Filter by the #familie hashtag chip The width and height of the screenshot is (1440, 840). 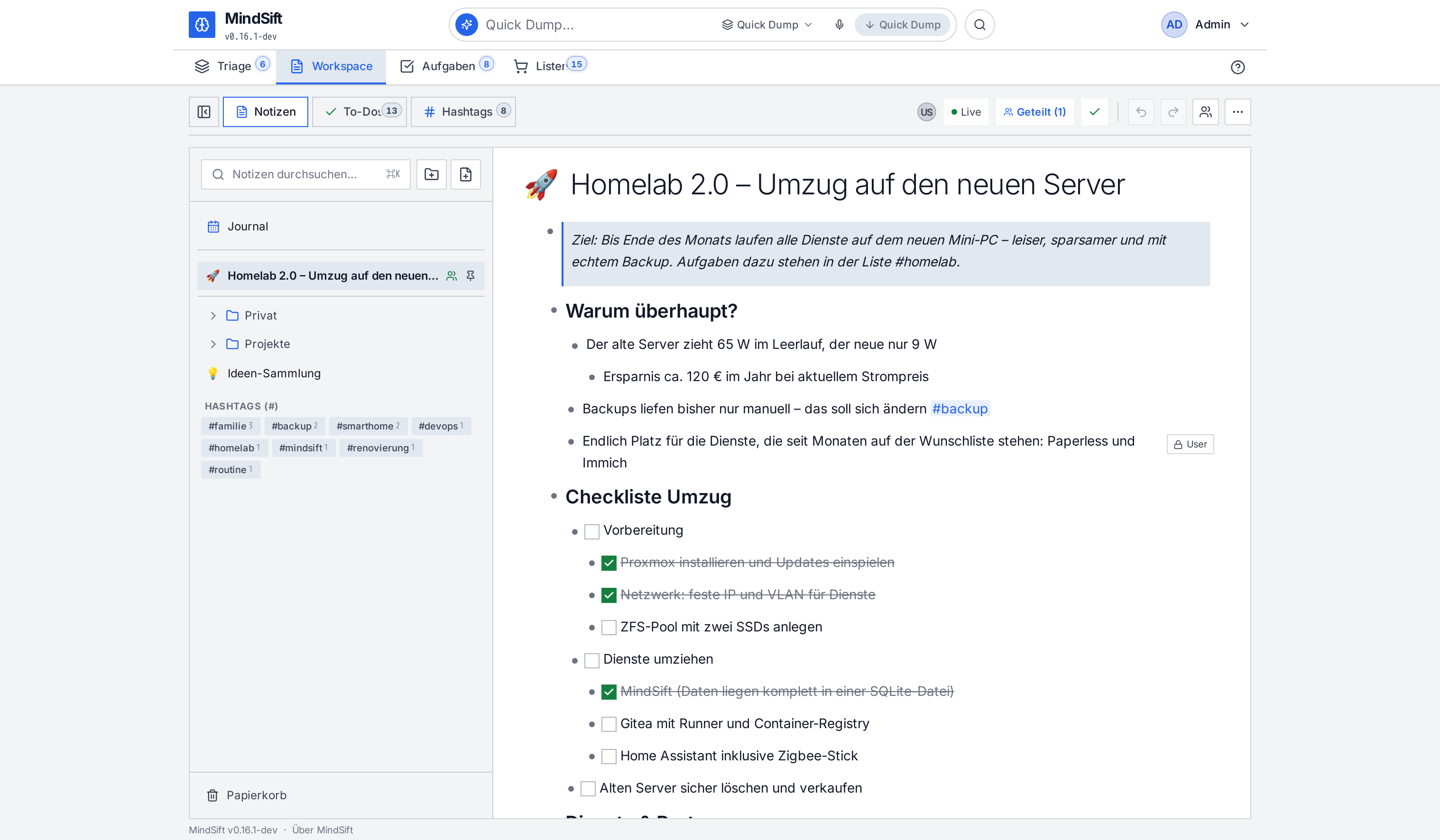point(231,426)
